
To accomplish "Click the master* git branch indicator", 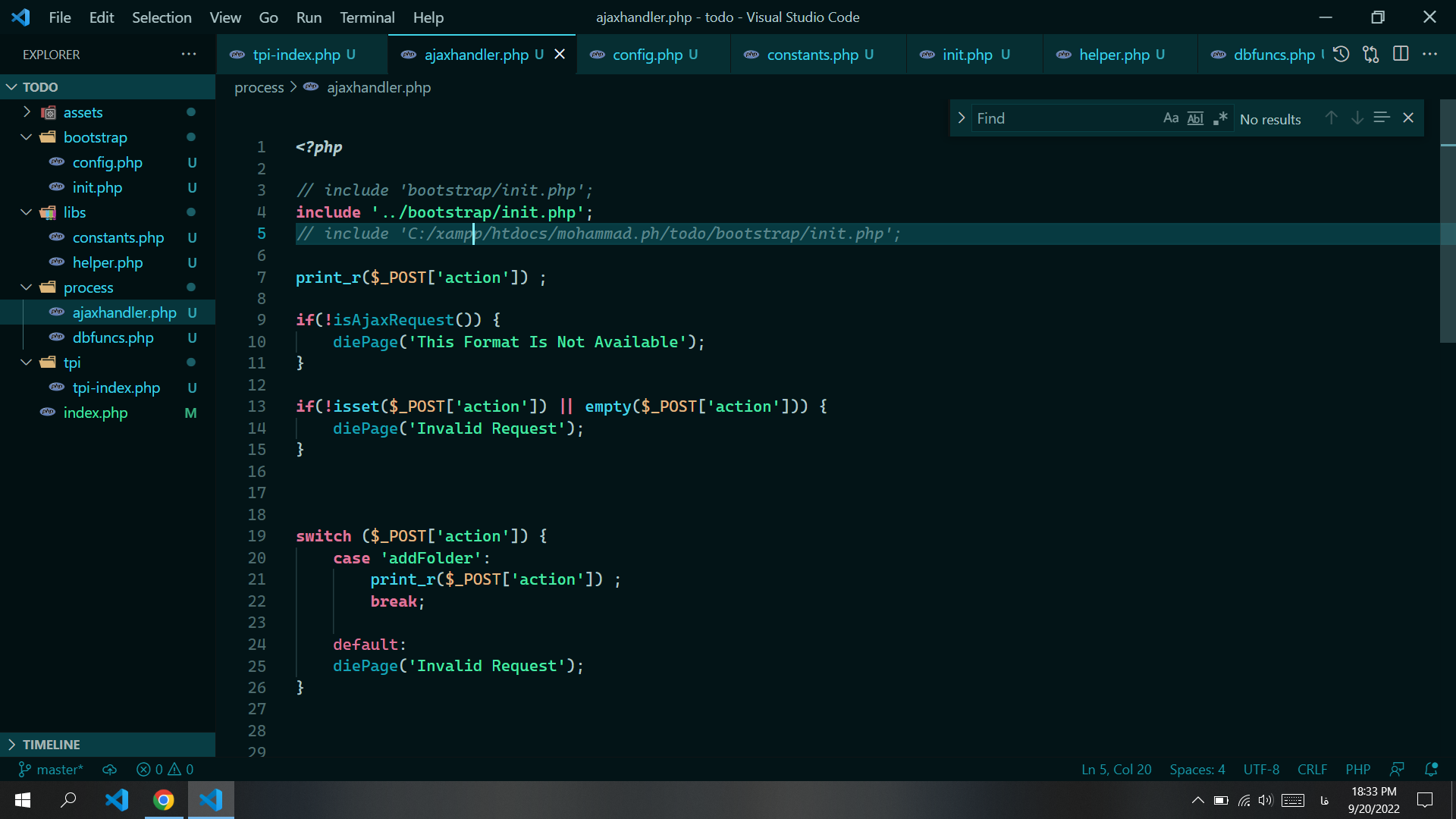I will tap(51, 769).
